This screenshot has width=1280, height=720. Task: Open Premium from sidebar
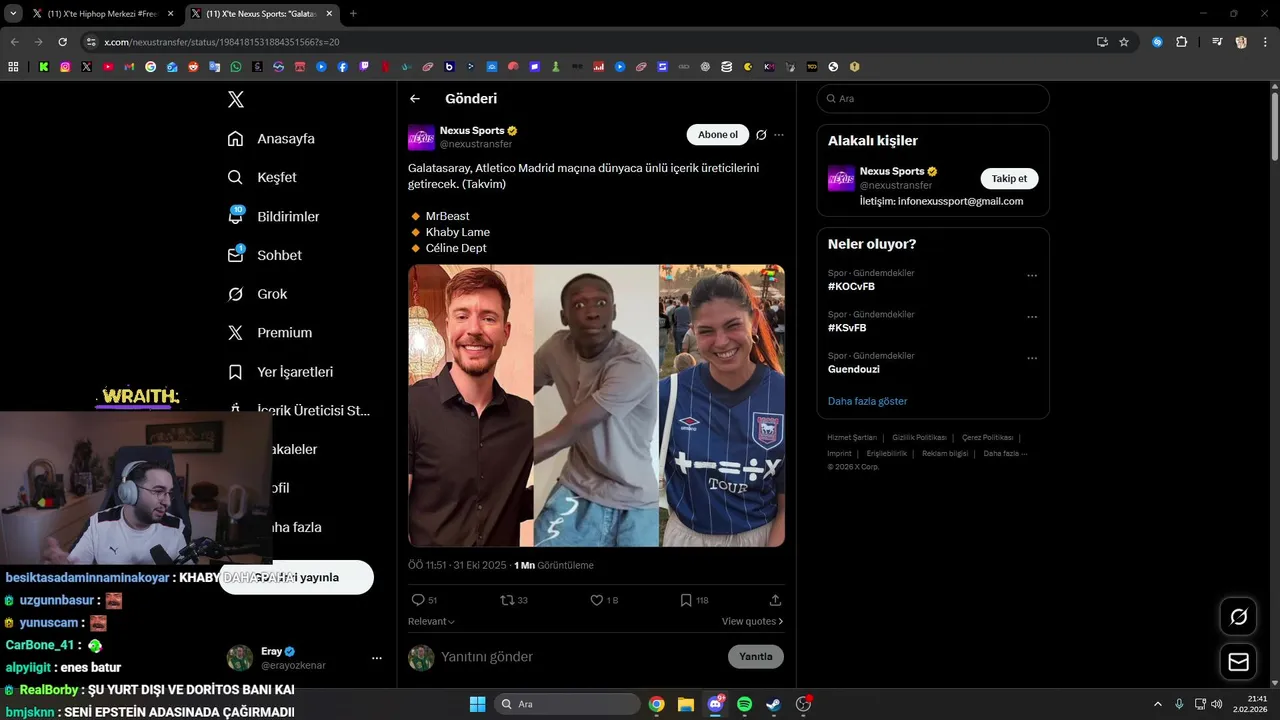(269, 333)
